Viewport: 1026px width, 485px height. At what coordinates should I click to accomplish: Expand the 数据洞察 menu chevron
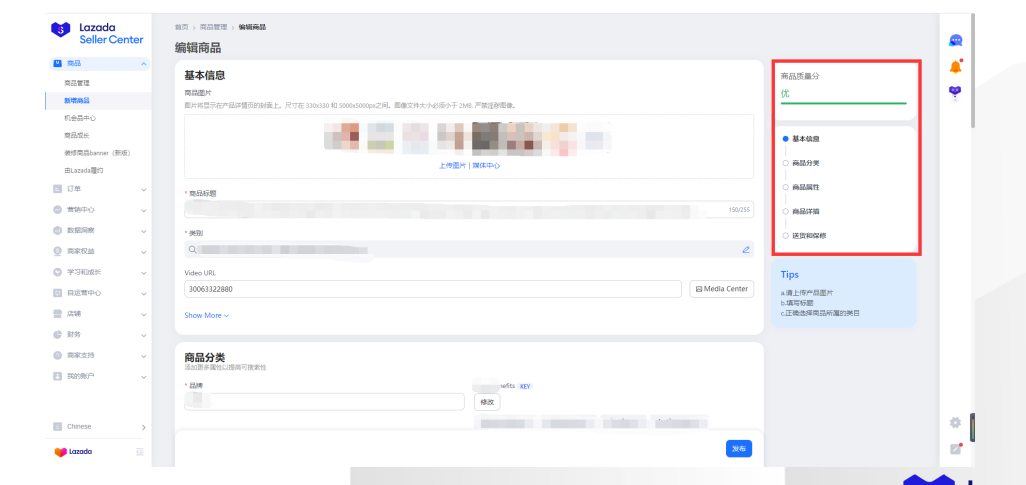143,231
